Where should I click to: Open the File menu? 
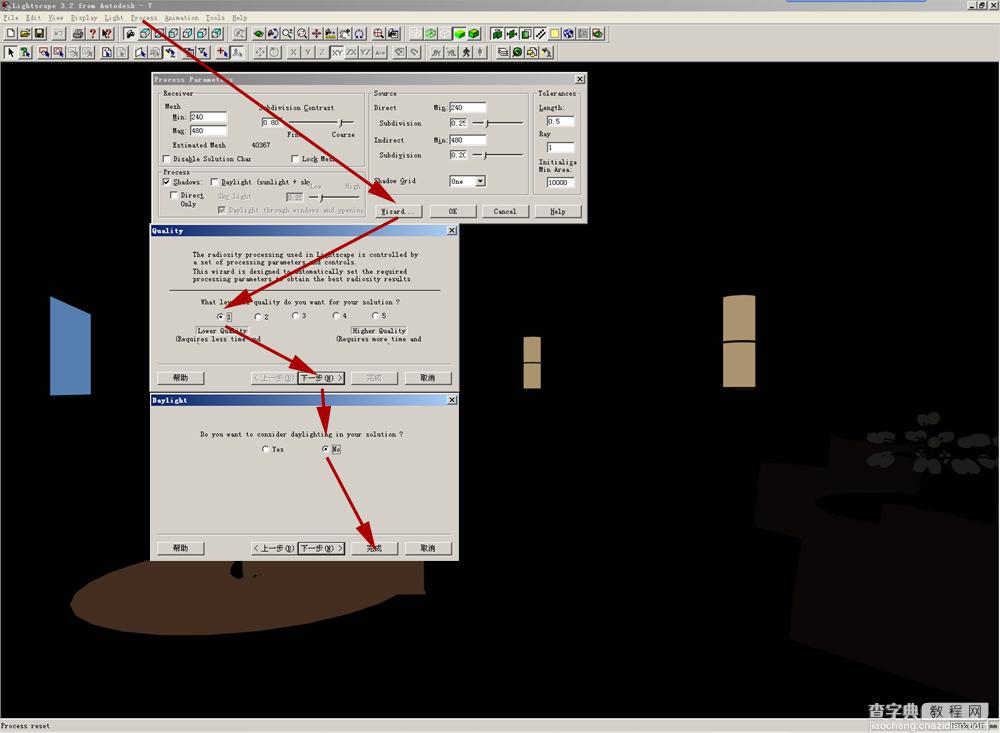pos(11,18)
